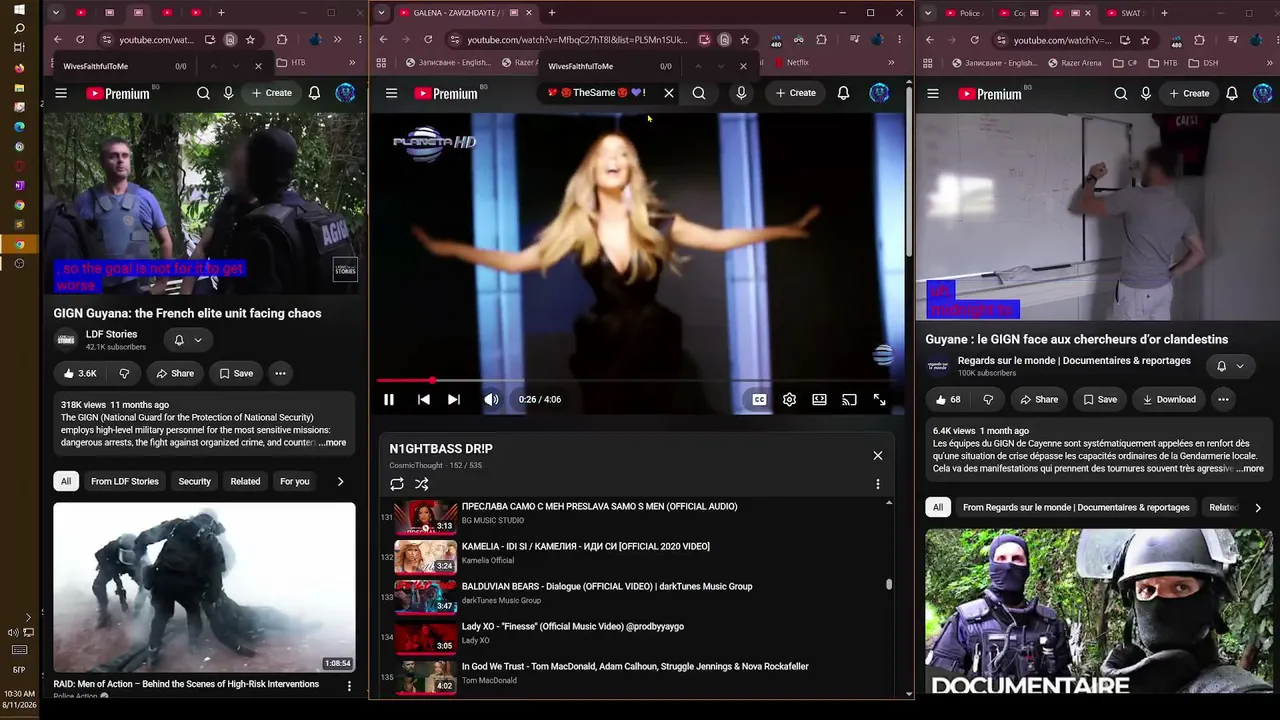
Task: Toggle shuffle for N1GHTBASS DR!P playlist
Action: (x=422, y=484)
